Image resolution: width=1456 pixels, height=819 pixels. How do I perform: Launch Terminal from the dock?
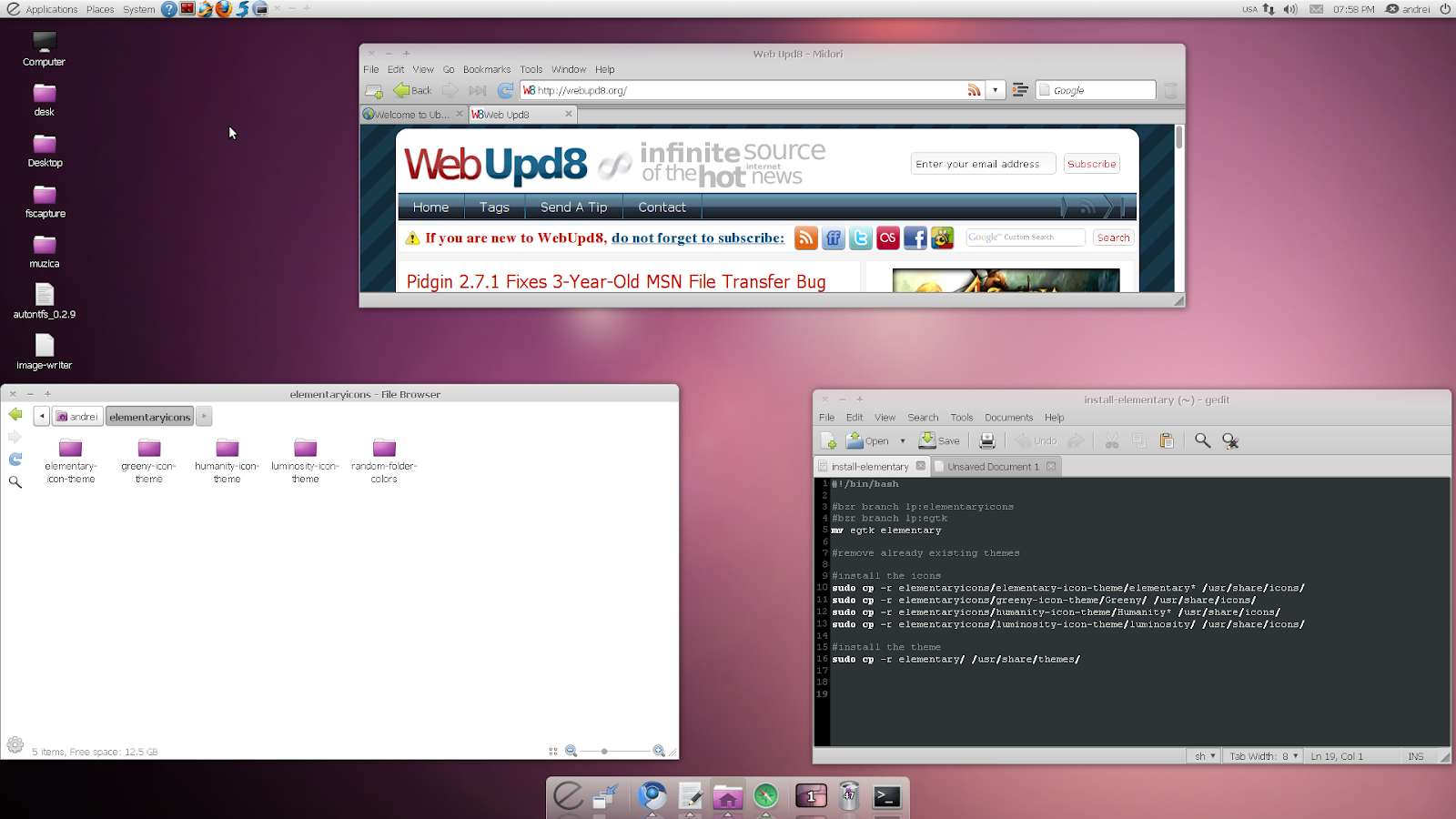[886, 796]
